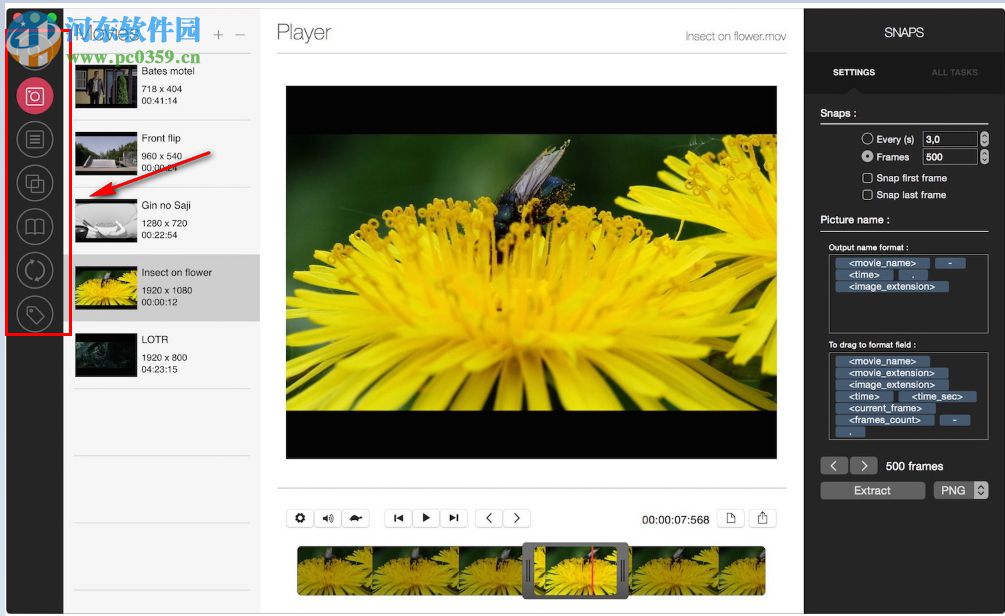Open player settings gear icon
1005x616 pixels.
(x=299, y=517)
